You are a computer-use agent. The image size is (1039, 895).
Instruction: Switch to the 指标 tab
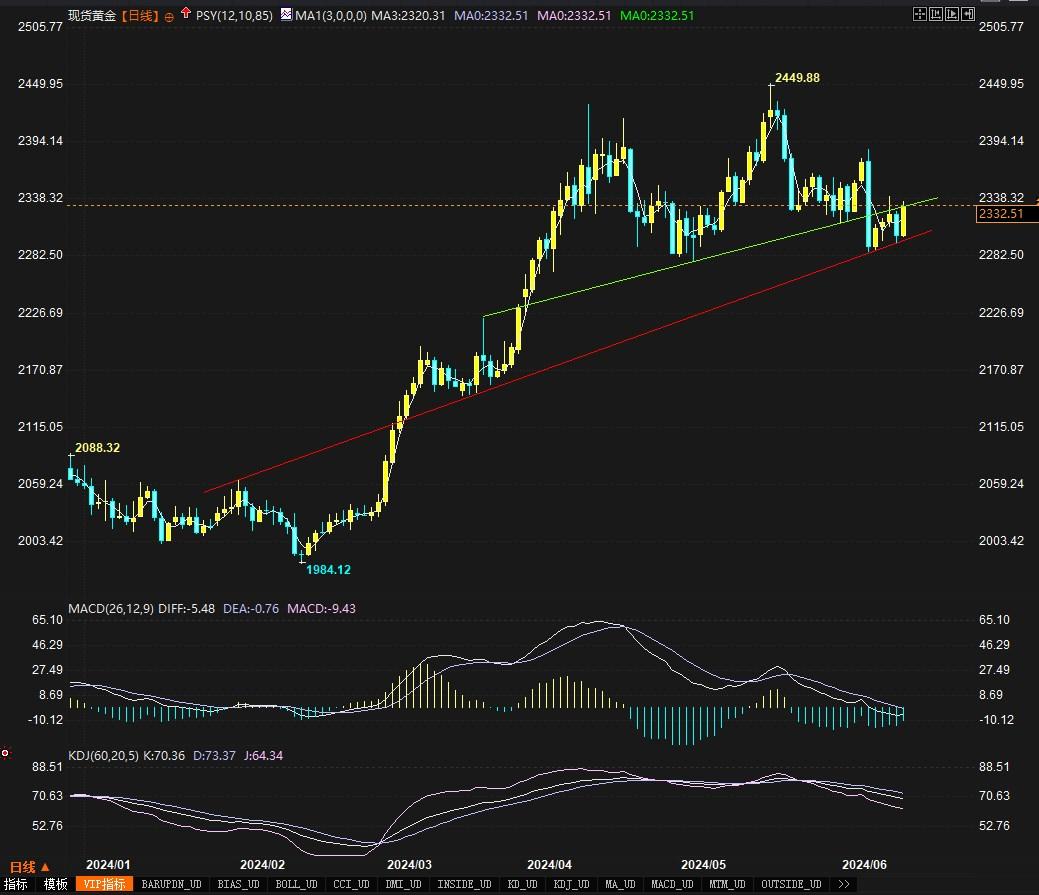click(16, 884)
